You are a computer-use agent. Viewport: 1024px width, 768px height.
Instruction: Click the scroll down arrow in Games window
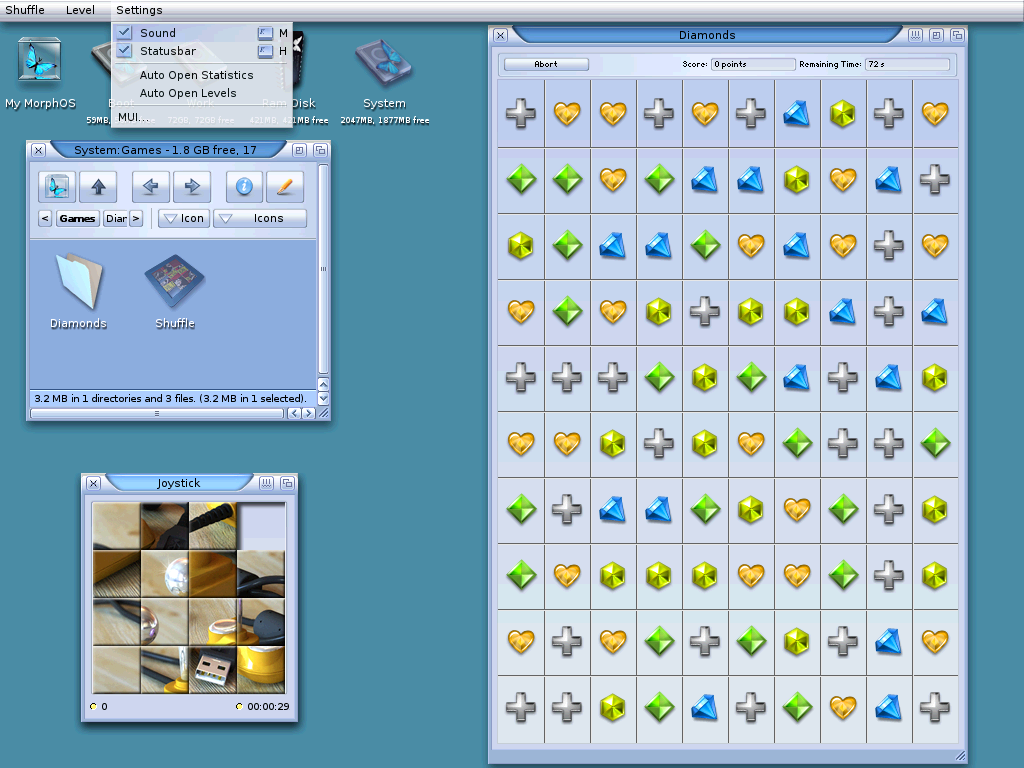pyautogui.click(x=323, y=398)
